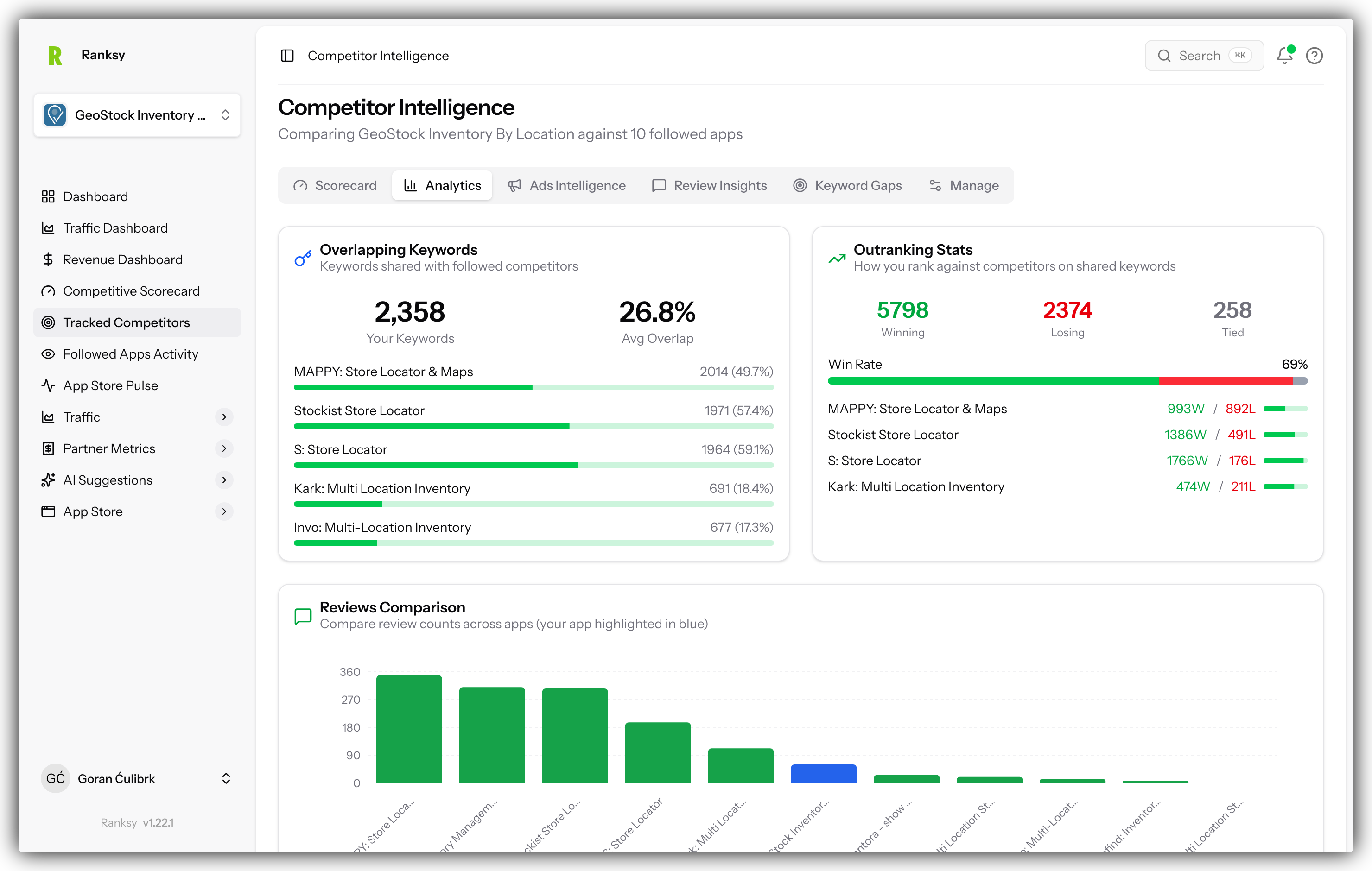1372x871 pixels.
Task: Click the blue GeoStock bar in chart
Action: coord(823,774)
